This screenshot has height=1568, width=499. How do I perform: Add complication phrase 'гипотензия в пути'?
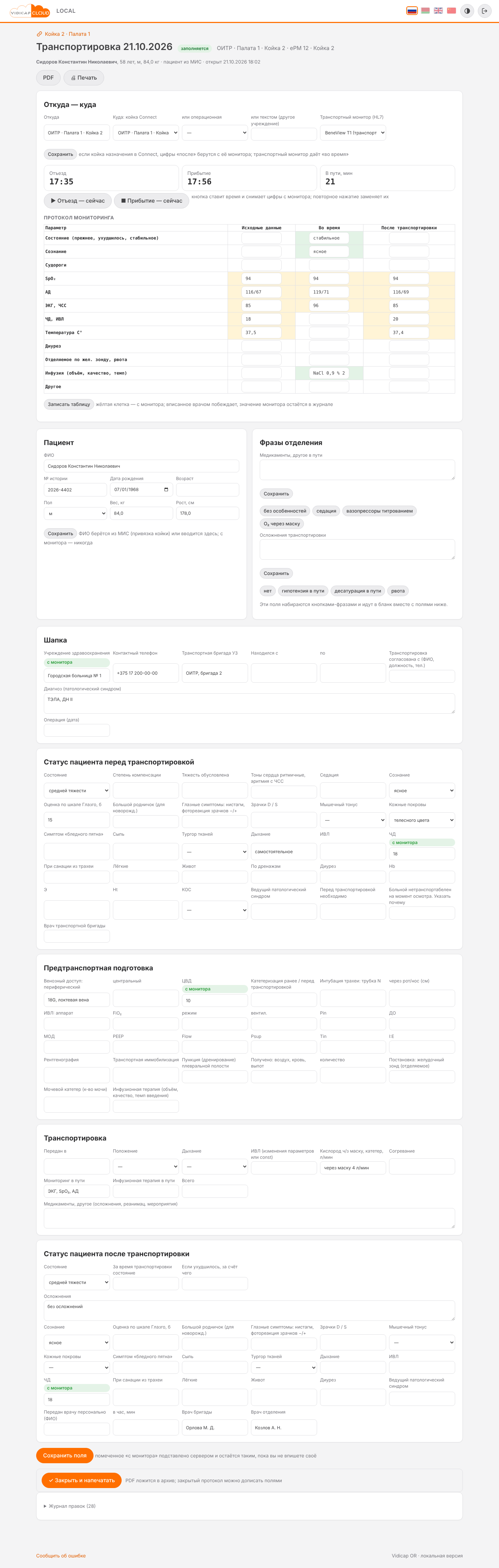(x=303, y=591)
